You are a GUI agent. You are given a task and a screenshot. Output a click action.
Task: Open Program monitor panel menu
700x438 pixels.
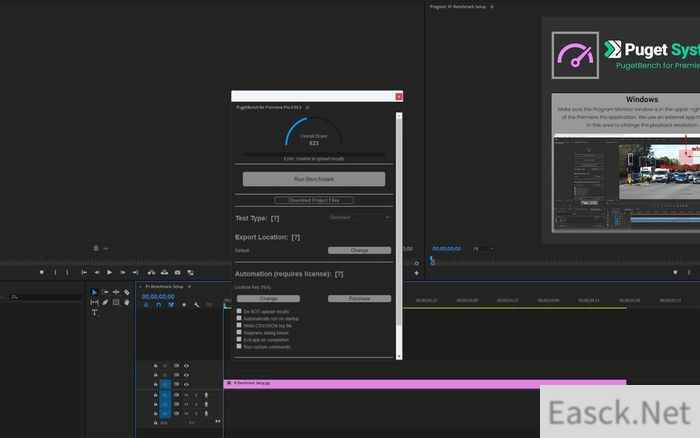tap(492, 7)
